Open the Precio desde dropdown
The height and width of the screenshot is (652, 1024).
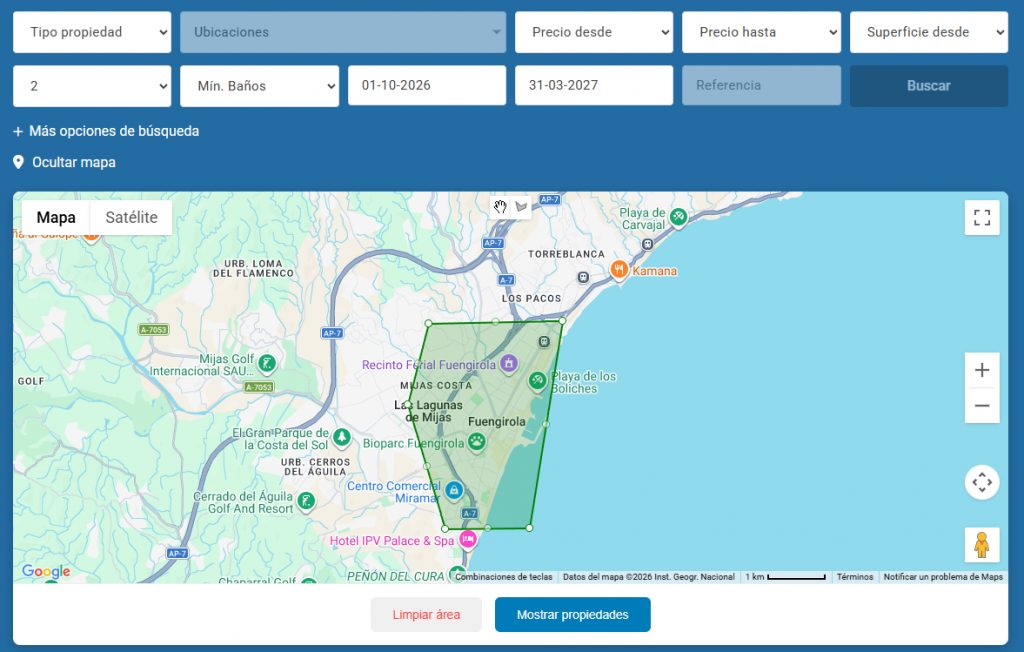point(594,32)
